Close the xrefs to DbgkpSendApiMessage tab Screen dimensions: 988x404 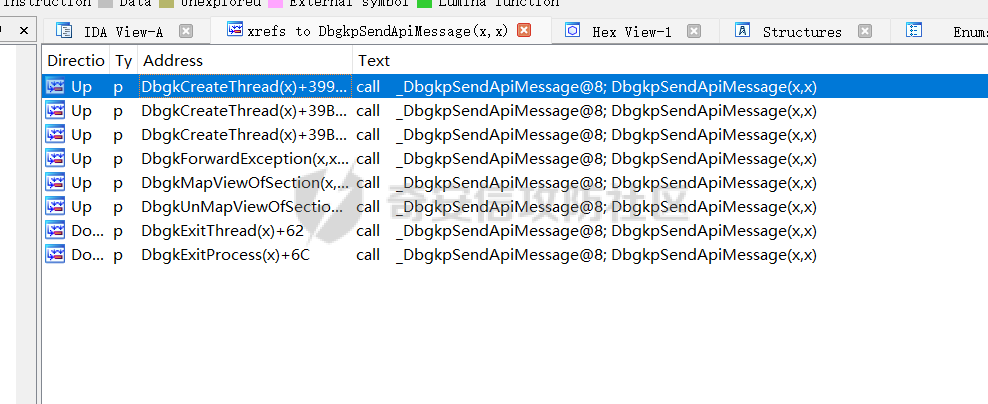tap(524, 31)
